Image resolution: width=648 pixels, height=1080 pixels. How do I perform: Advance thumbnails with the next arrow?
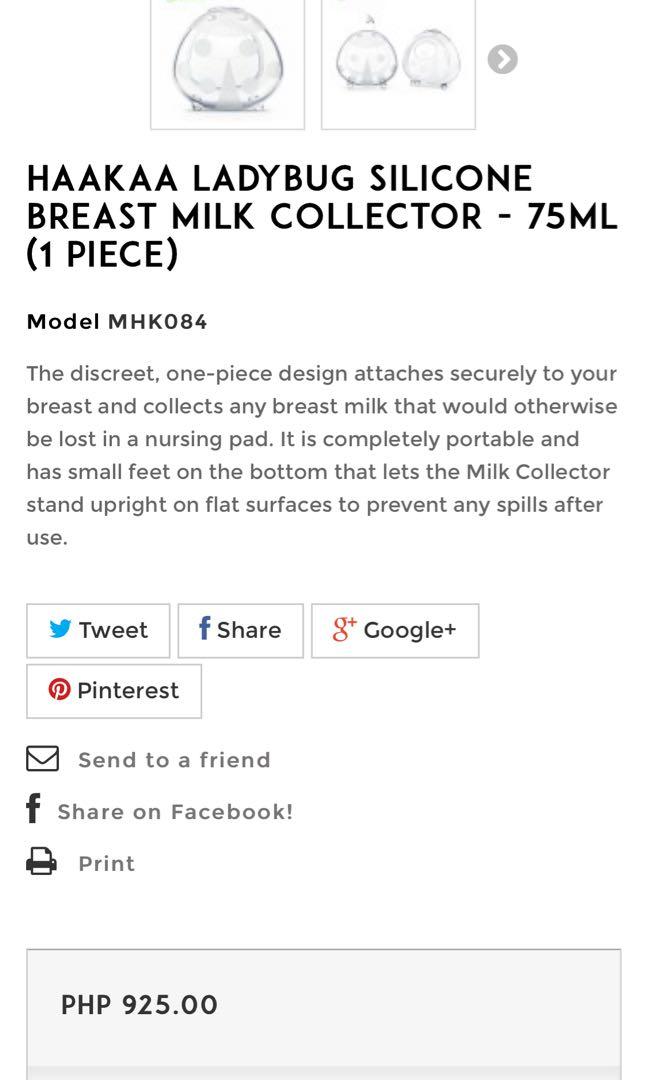502,60
